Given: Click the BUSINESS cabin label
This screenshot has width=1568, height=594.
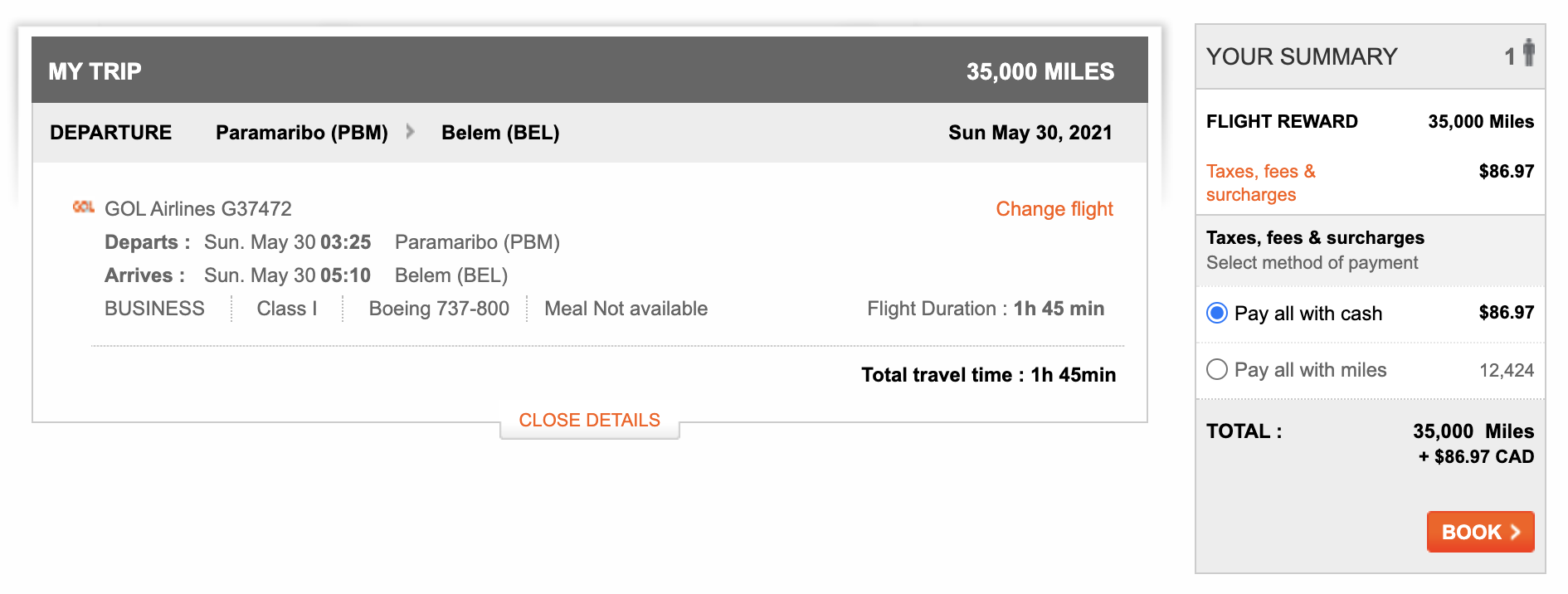Looking at the screenshot, I should (154, 309).
